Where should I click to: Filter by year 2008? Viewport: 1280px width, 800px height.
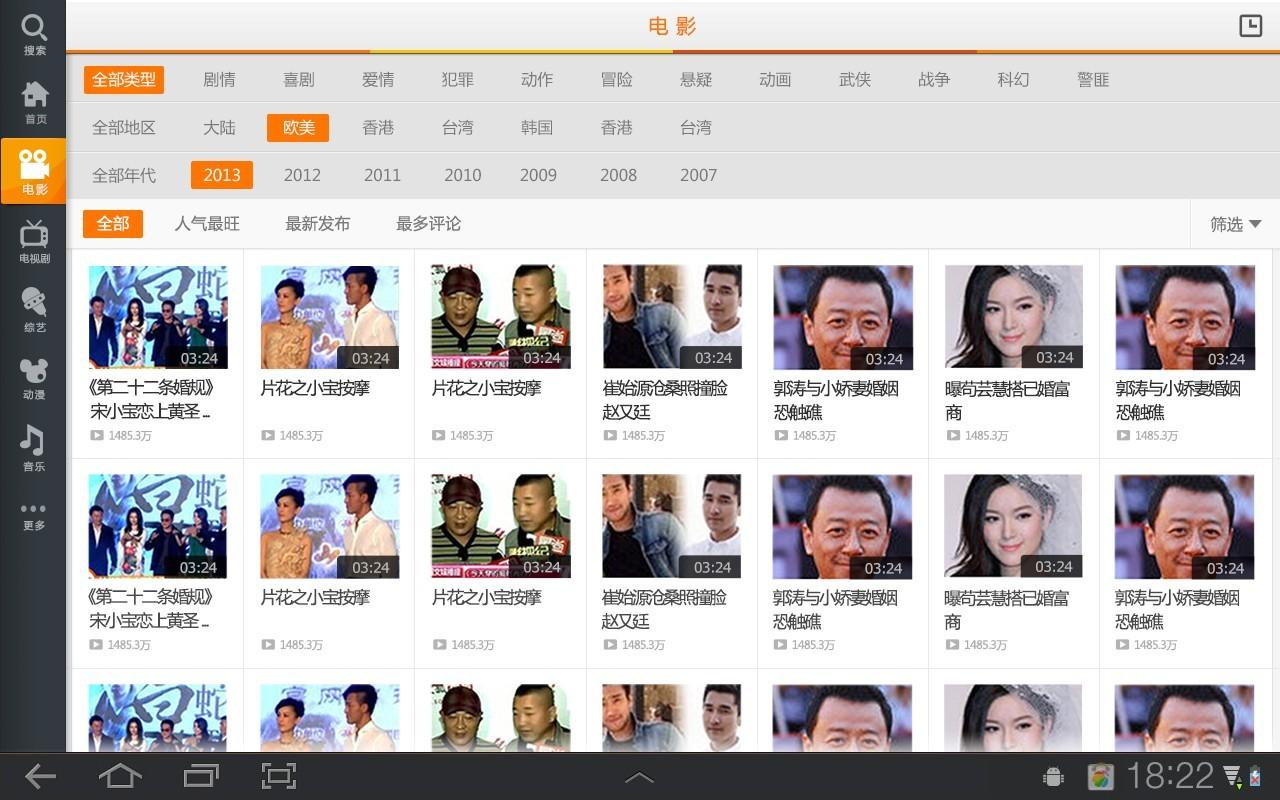(618, 175)
